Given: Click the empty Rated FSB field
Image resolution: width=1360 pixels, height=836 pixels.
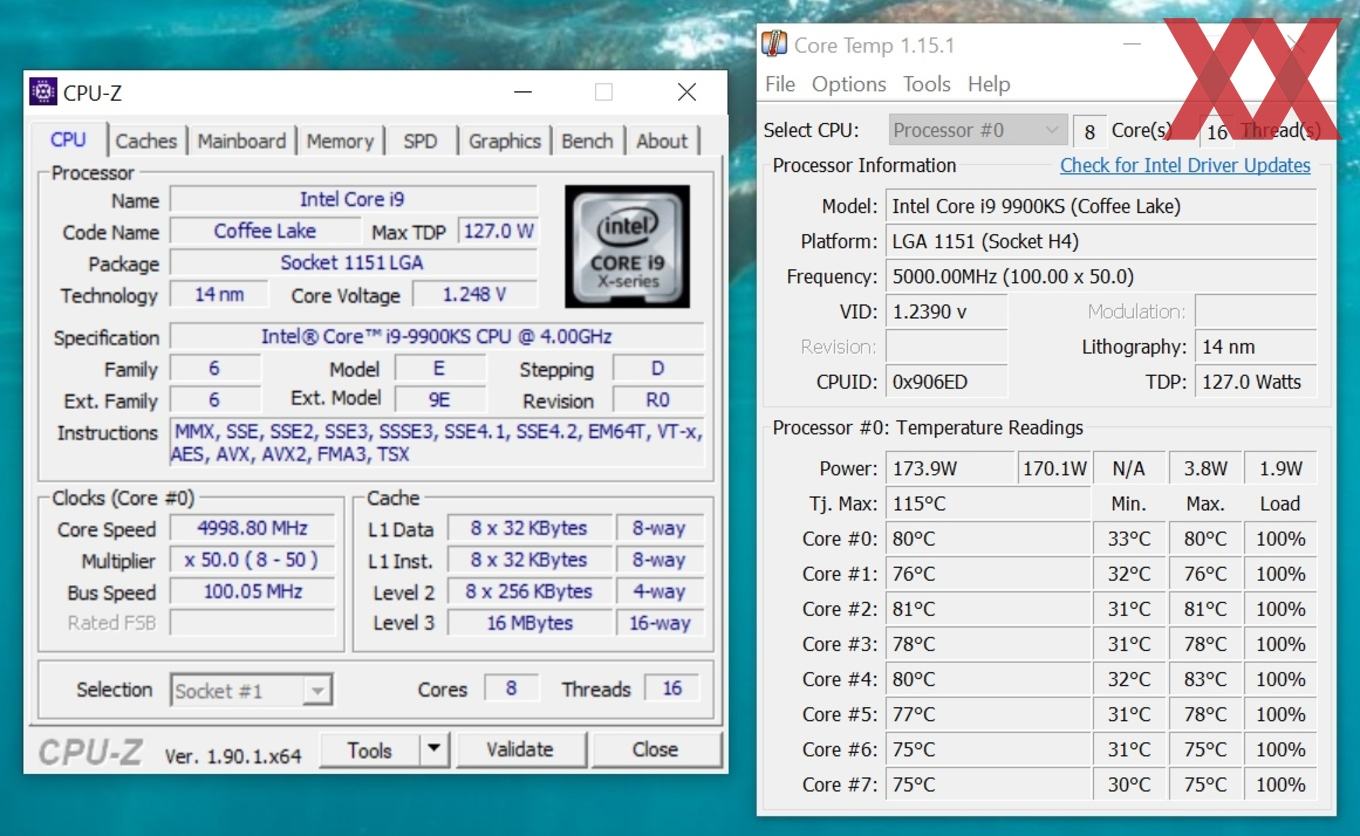Looking at the screenshot, I should click(x=253, y=622).
